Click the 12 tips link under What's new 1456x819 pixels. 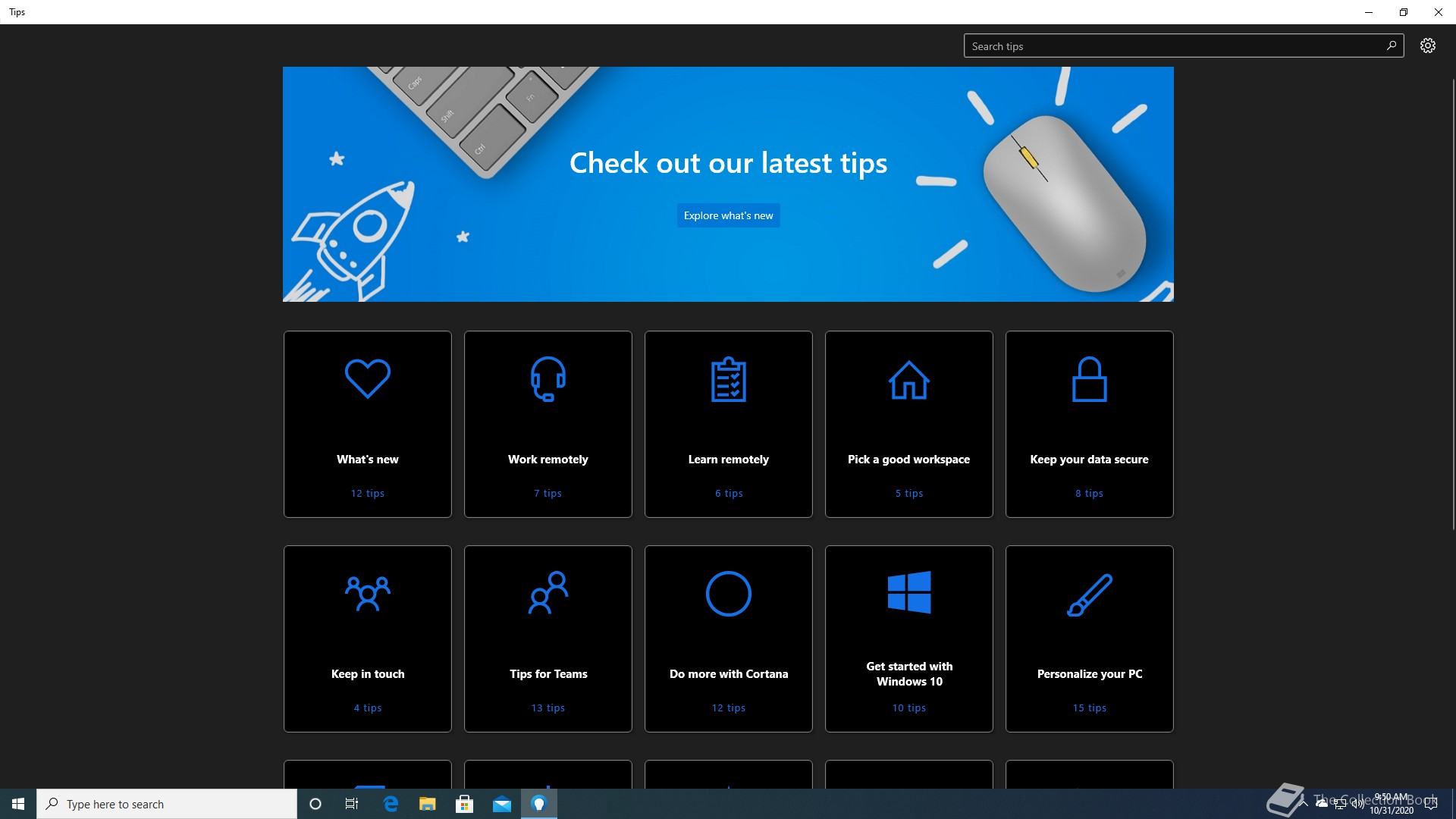tap(367, 493)
